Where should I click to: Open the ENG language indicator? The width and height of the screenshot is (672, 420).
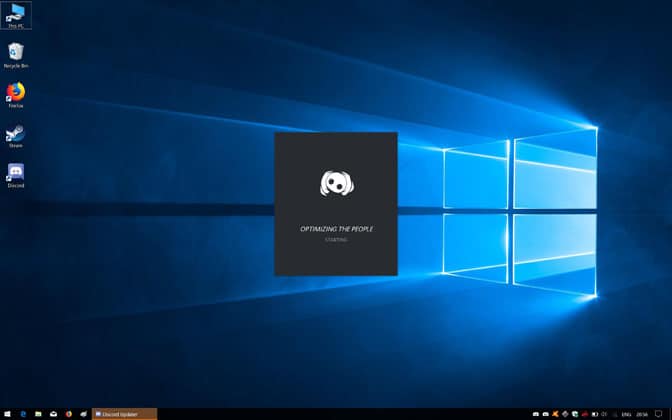coord(626,414)
